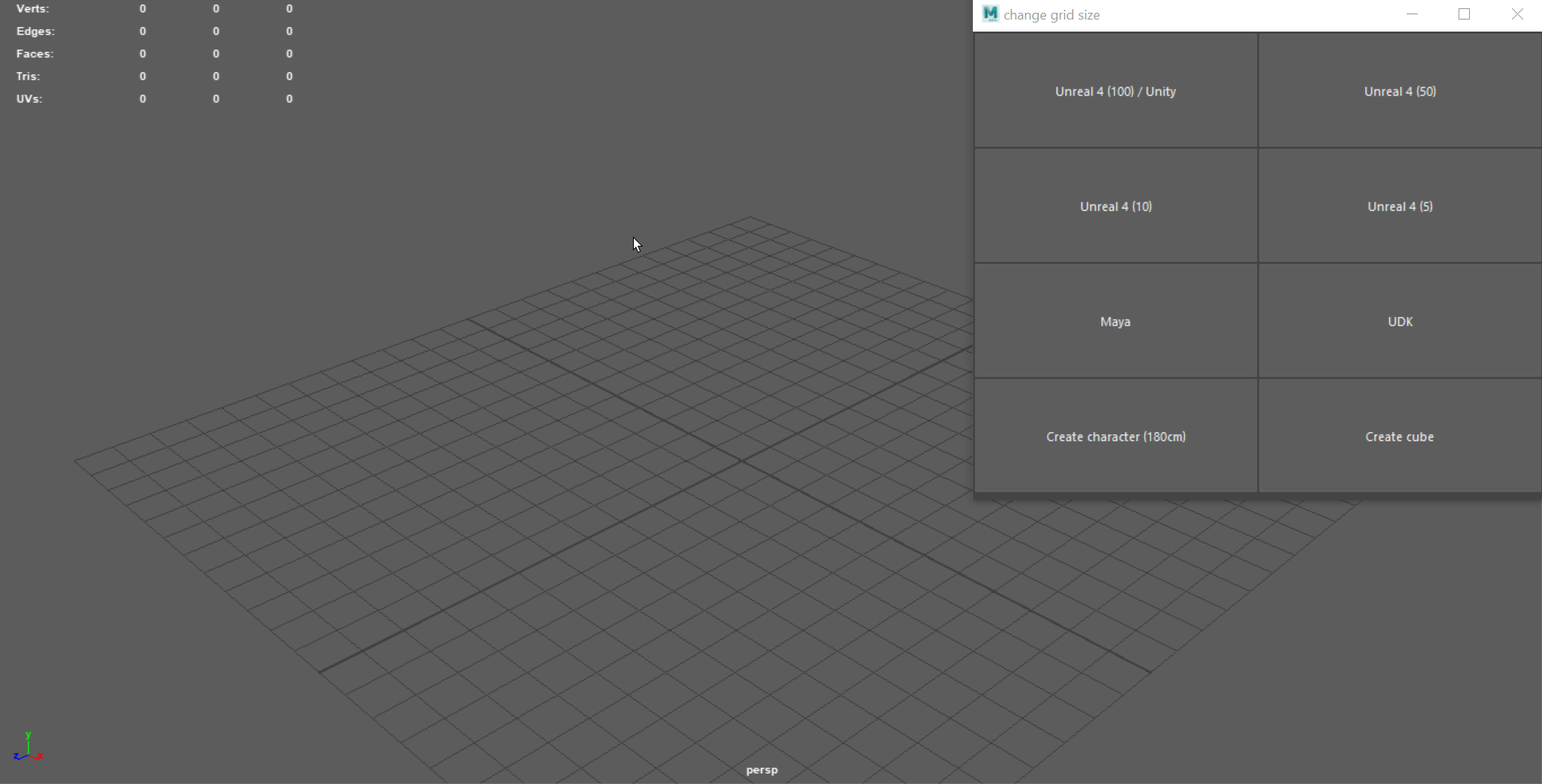Set grid to Unreal 4 (100) / Unity
The image size is (1542, 784).
pyautogui.click(x=1116, y=90)
